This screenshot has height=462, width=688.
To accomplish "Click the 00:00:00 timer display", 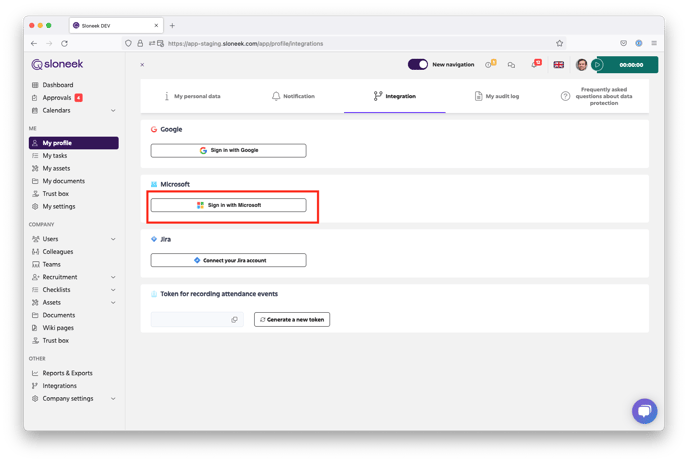I will 631,65.
